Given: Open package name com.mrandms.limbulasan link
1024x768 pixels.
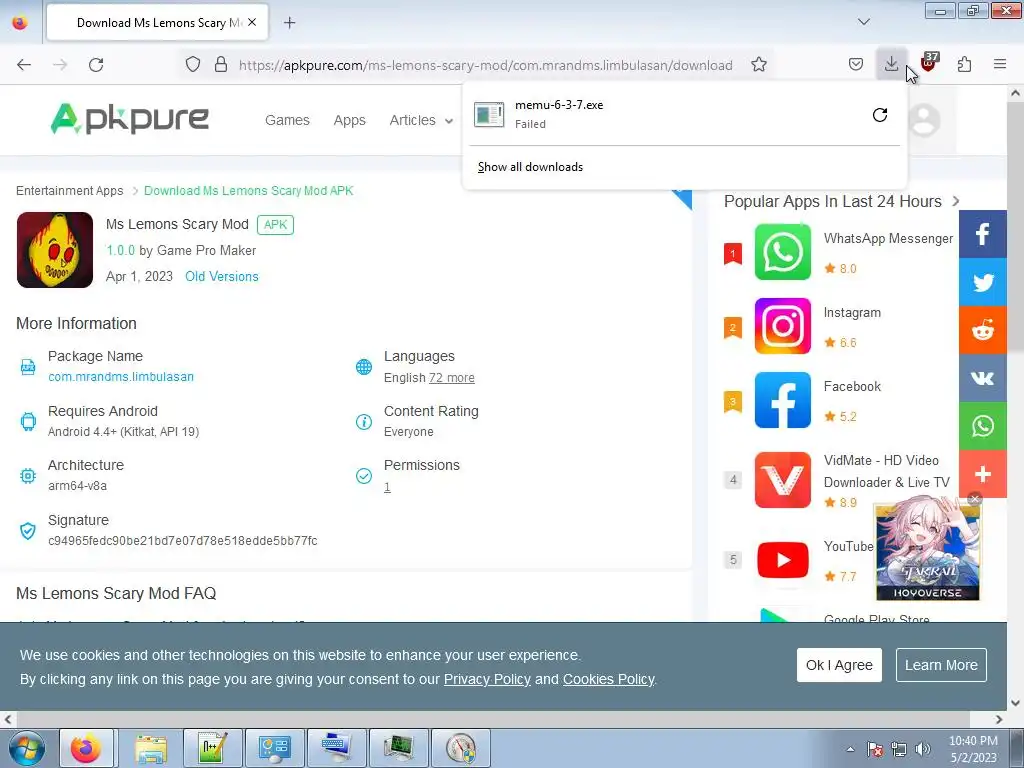Looking at the screenshot, I should (121, 377).
